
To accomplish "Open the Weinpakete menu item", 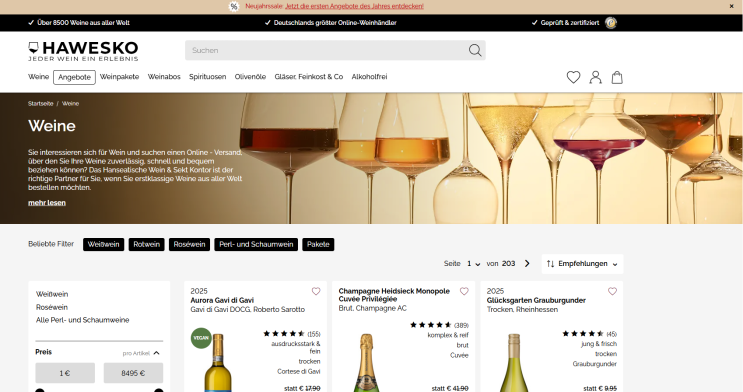I will pos(119,77).
